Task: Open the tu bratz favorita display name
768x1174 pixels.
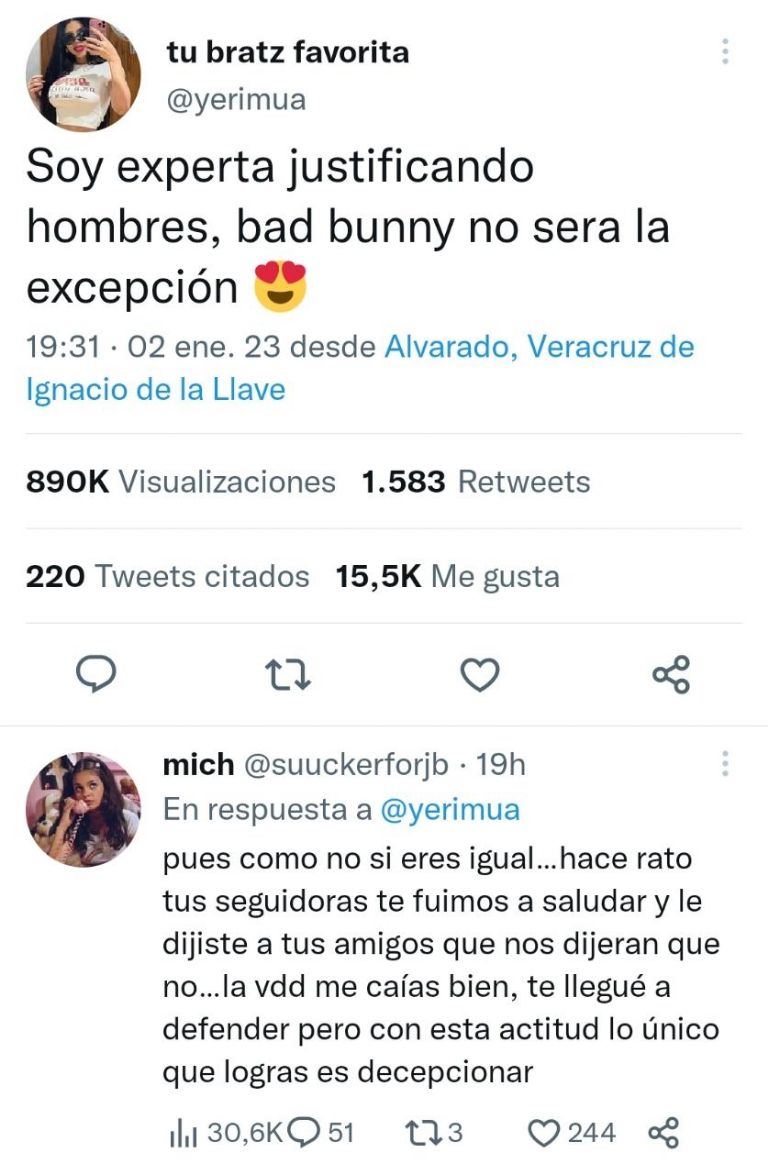Action: [x=287, y=52]
